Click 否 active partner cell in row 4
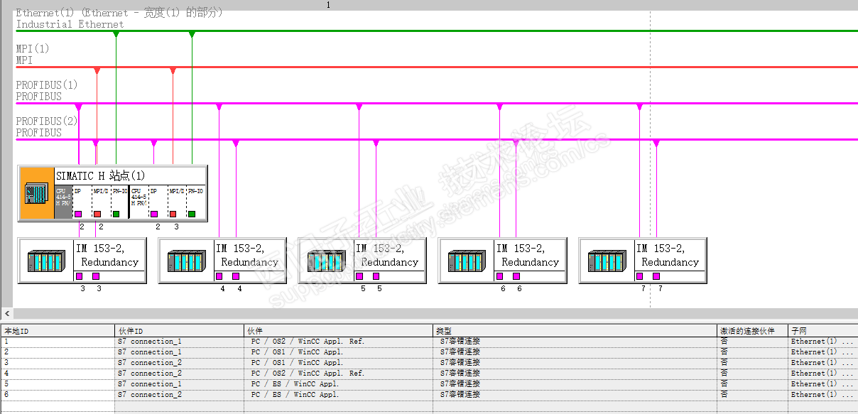This screenshot has height=414, width=858. (x=752, y=374)
